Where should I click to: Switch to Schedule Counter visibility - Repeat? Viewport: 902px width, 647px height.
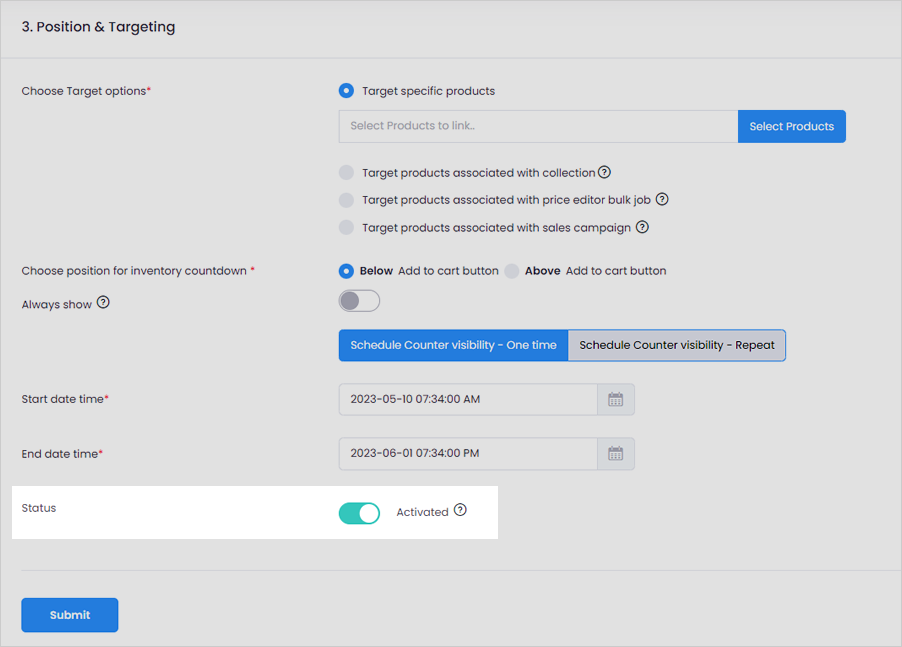[676, 345]
